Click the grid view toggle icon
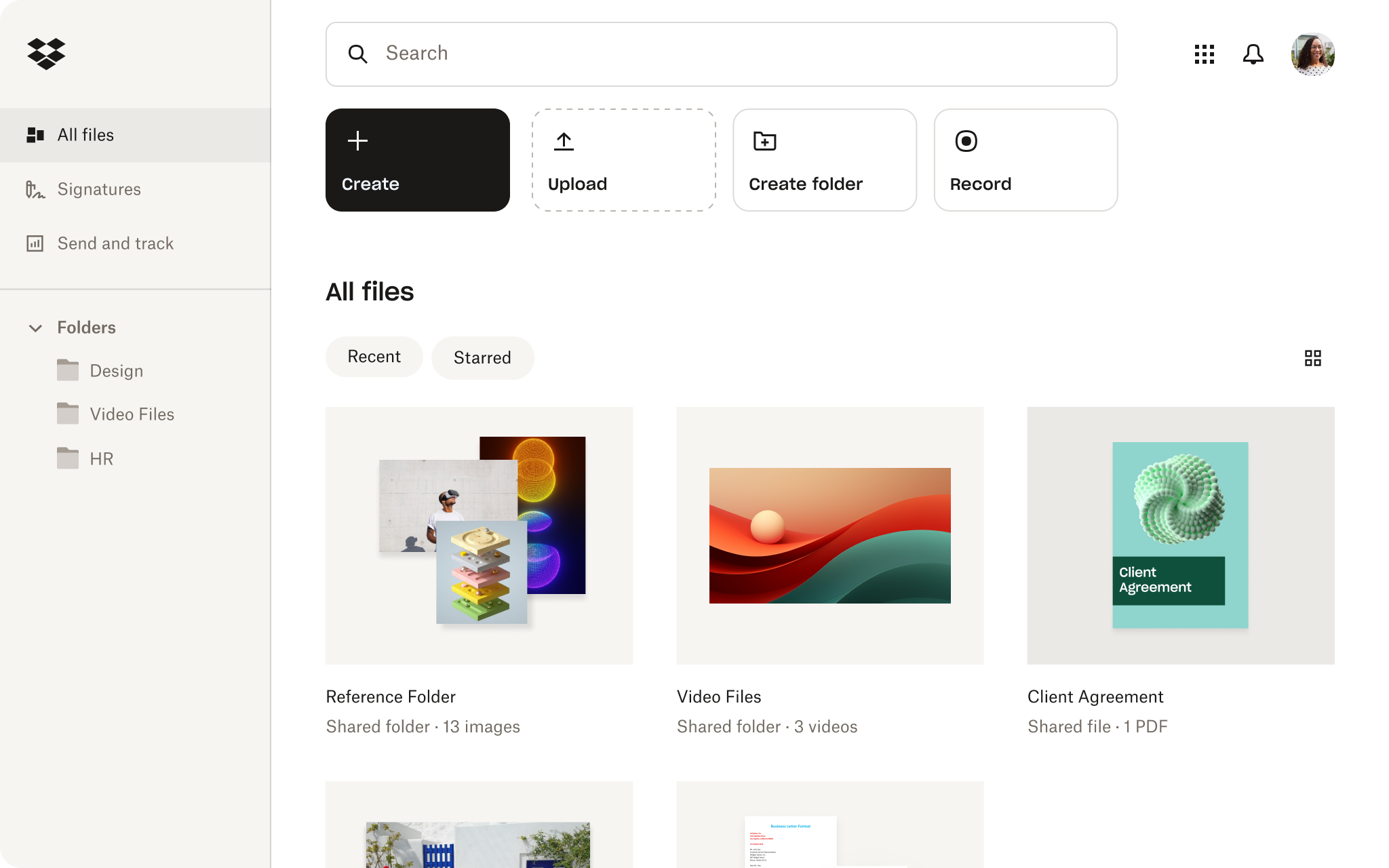The height and width of the screenshot is (868, 1389). click(1313, 358)
